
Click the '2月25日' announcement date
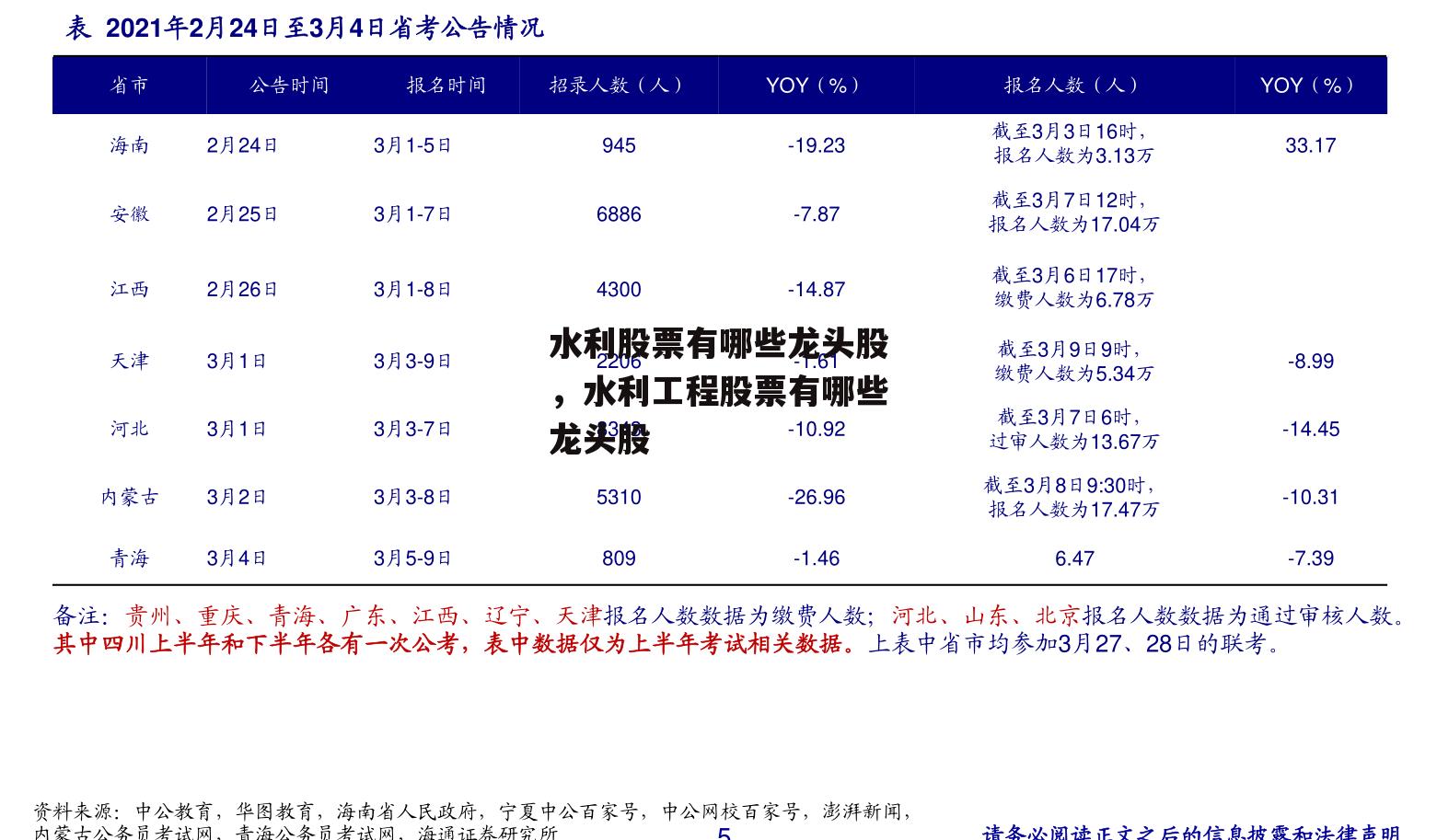[242, 214]
